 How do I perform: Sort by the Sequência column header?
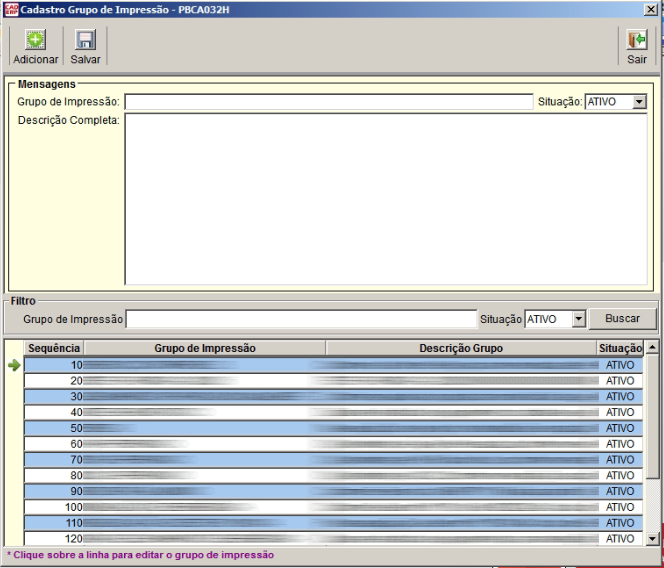[54, 348]
